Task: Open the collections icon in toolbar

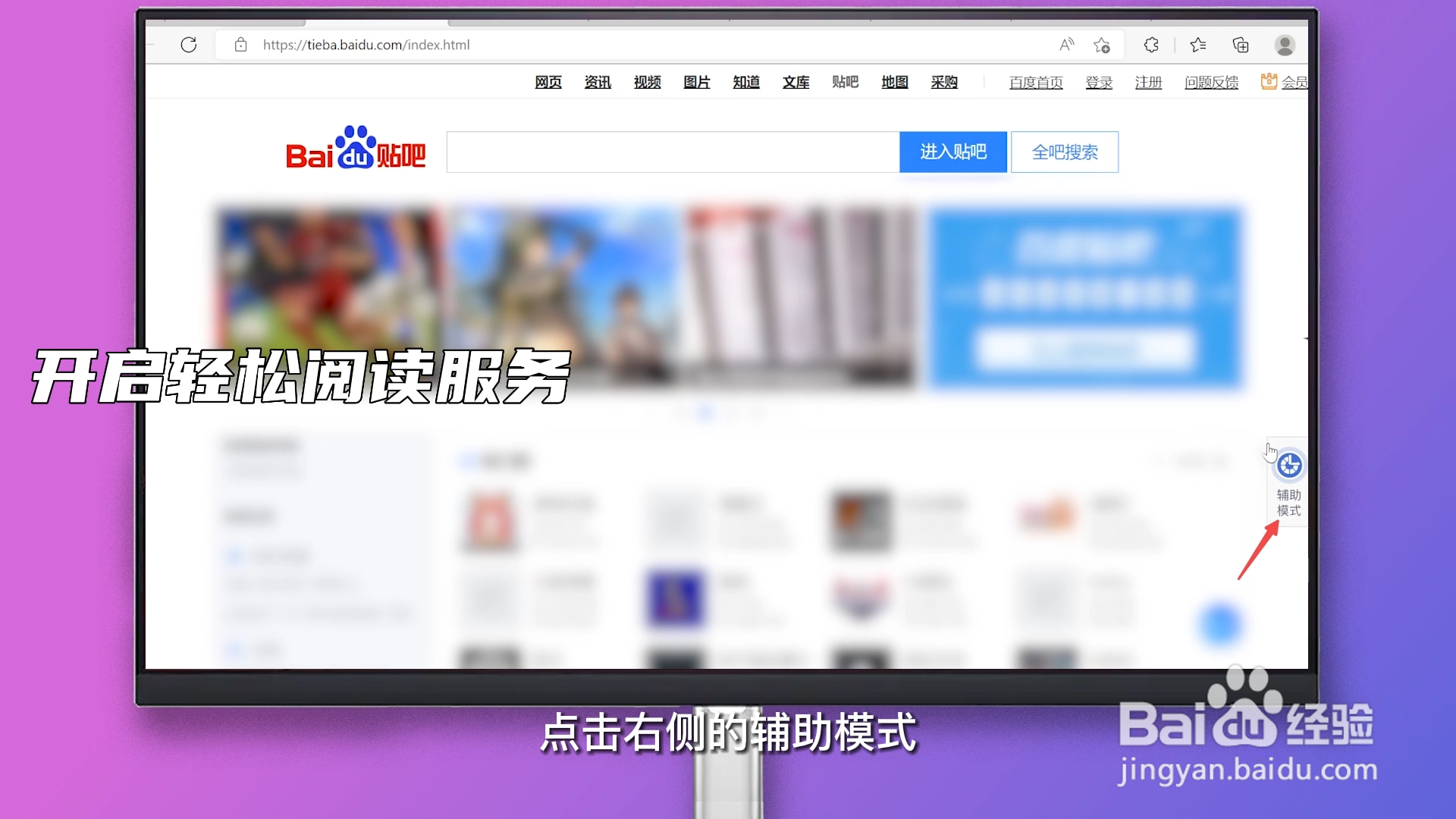Action: tap(1241, 45)
